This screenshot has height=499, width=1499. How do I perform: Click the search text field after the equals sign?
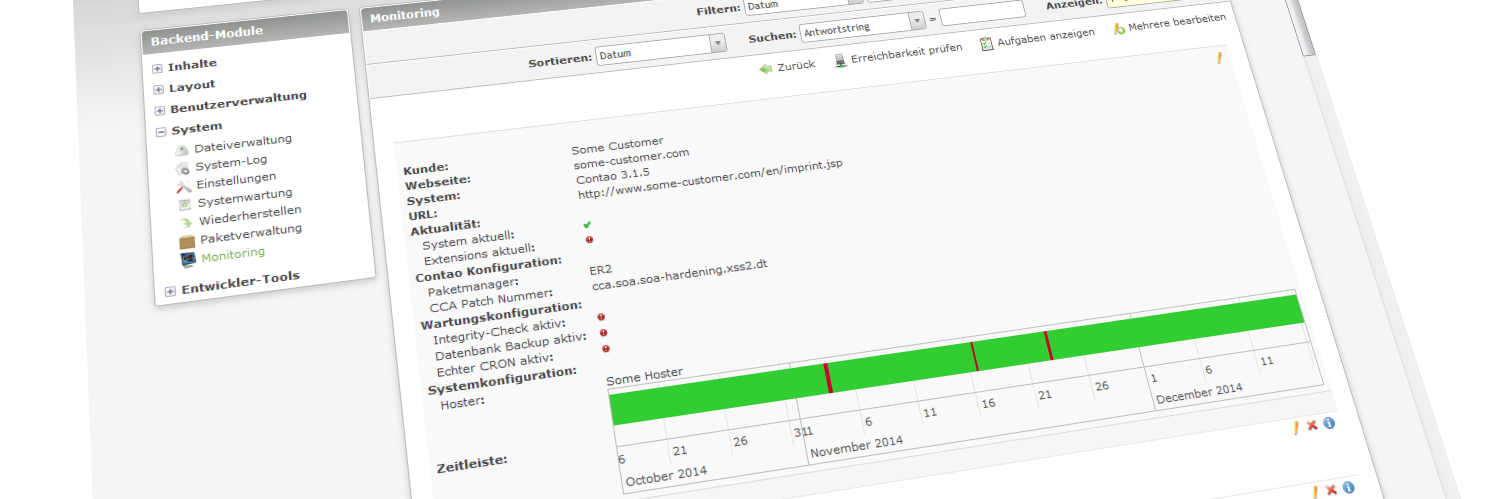coord(982,13)
